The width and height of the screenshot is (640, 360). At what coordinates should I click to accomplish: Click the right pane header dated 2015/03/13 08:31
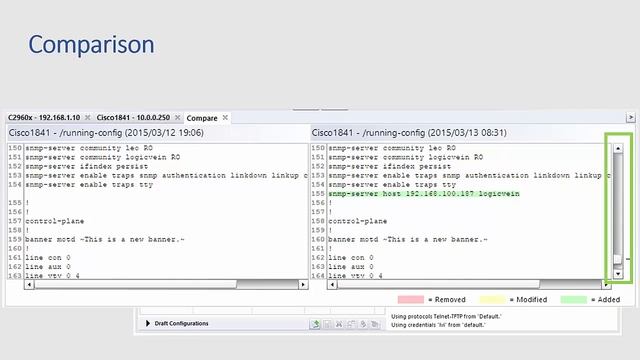[x=409, y=133]
